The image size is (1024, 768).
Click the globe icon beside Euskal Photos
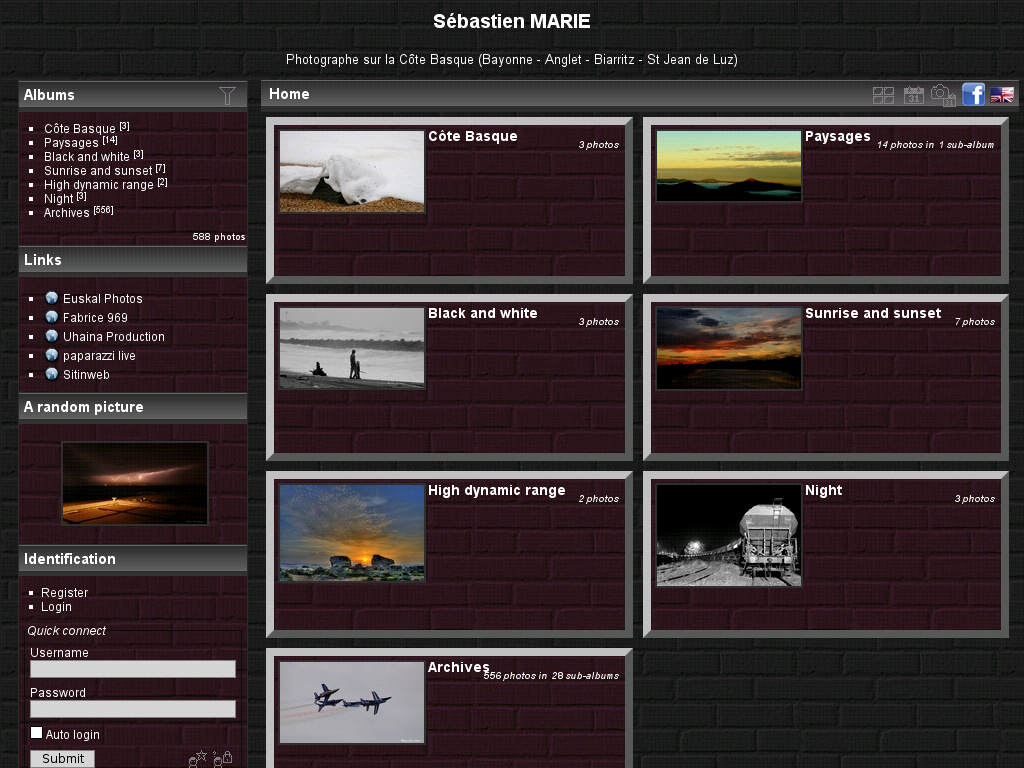52,298
